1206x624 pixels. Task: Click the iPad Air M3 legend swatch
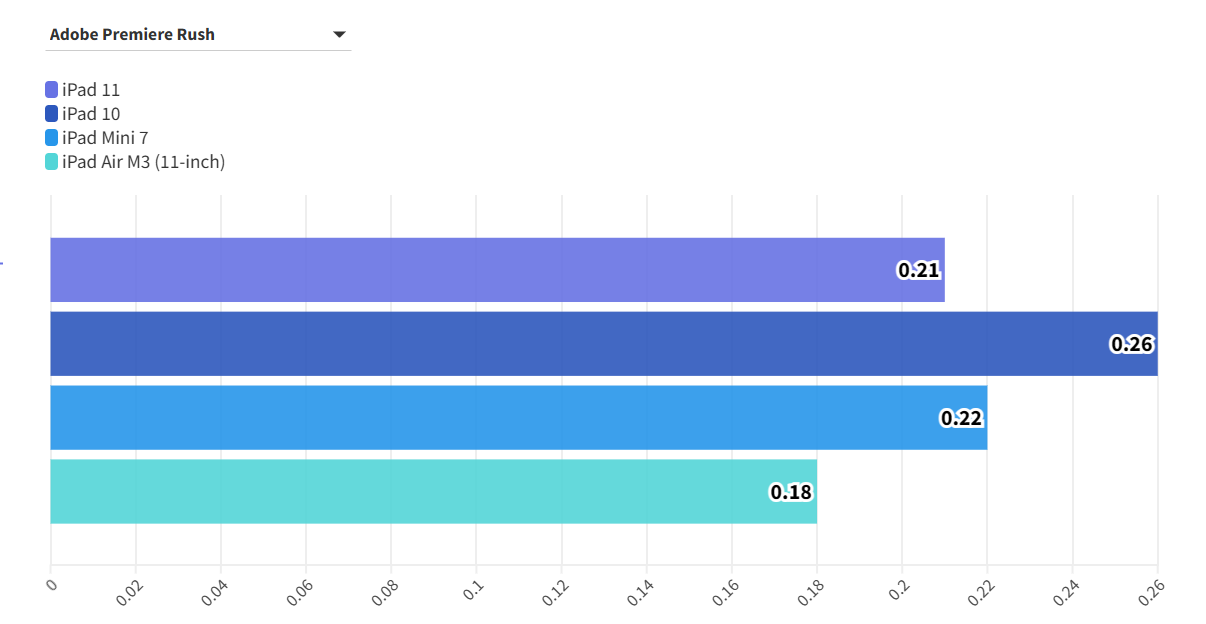[52, 162]
